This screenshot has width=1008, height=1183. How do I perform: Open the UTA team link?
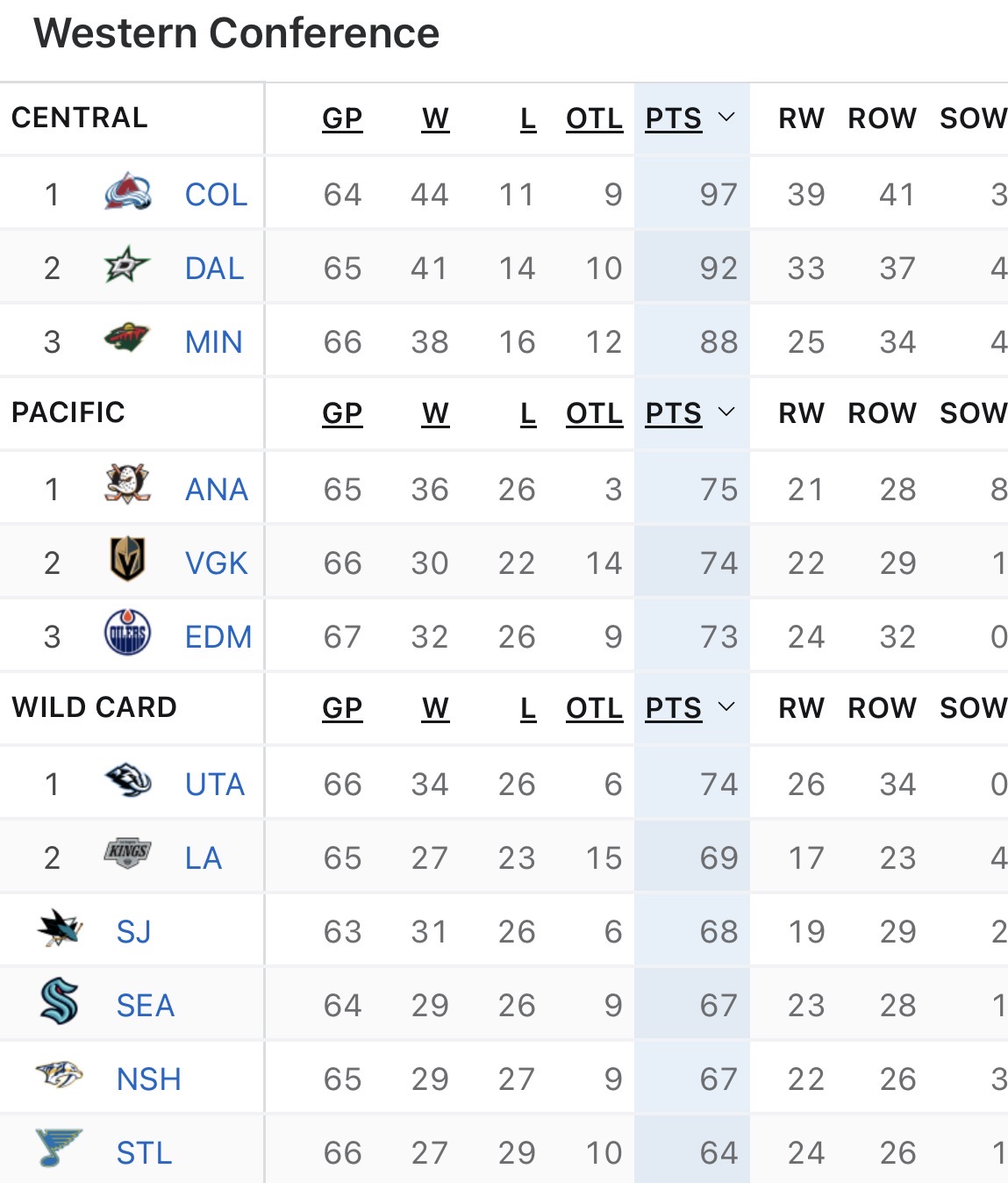point(215,784)
